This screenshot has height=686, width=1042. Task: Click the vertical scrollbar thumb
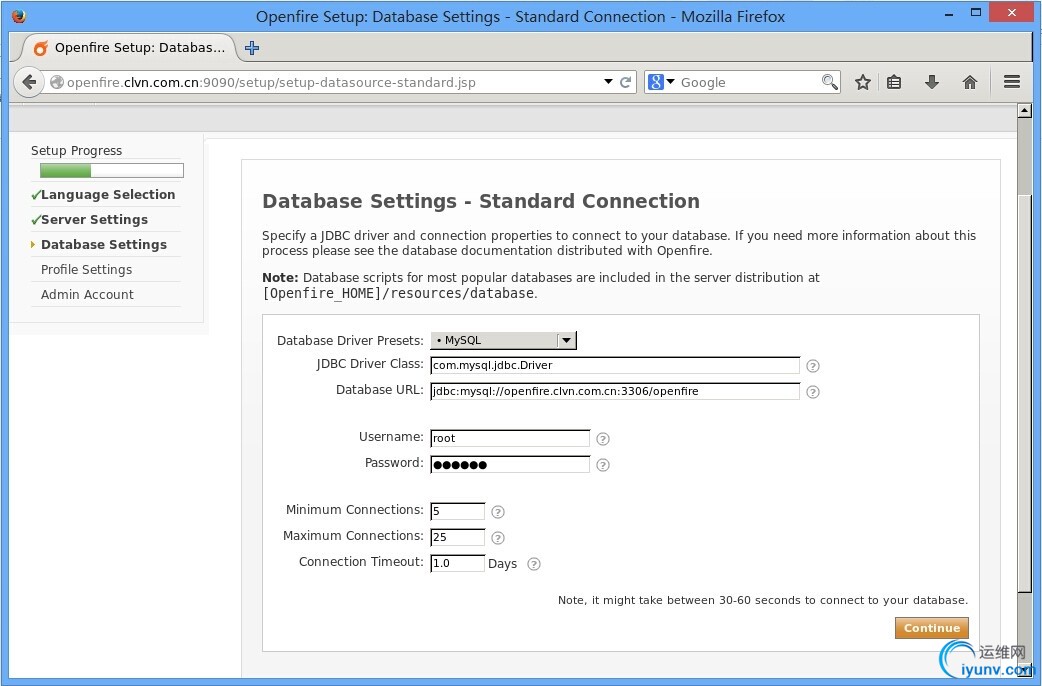pos(1025,392)
